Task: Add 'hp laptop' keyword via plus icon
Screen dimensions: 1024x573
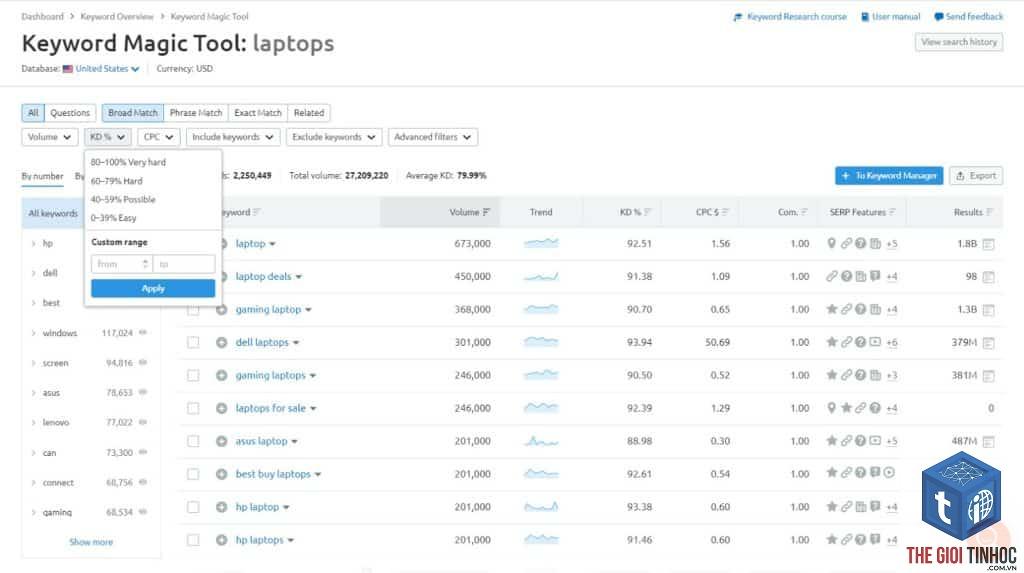Action: coord(221,507)
